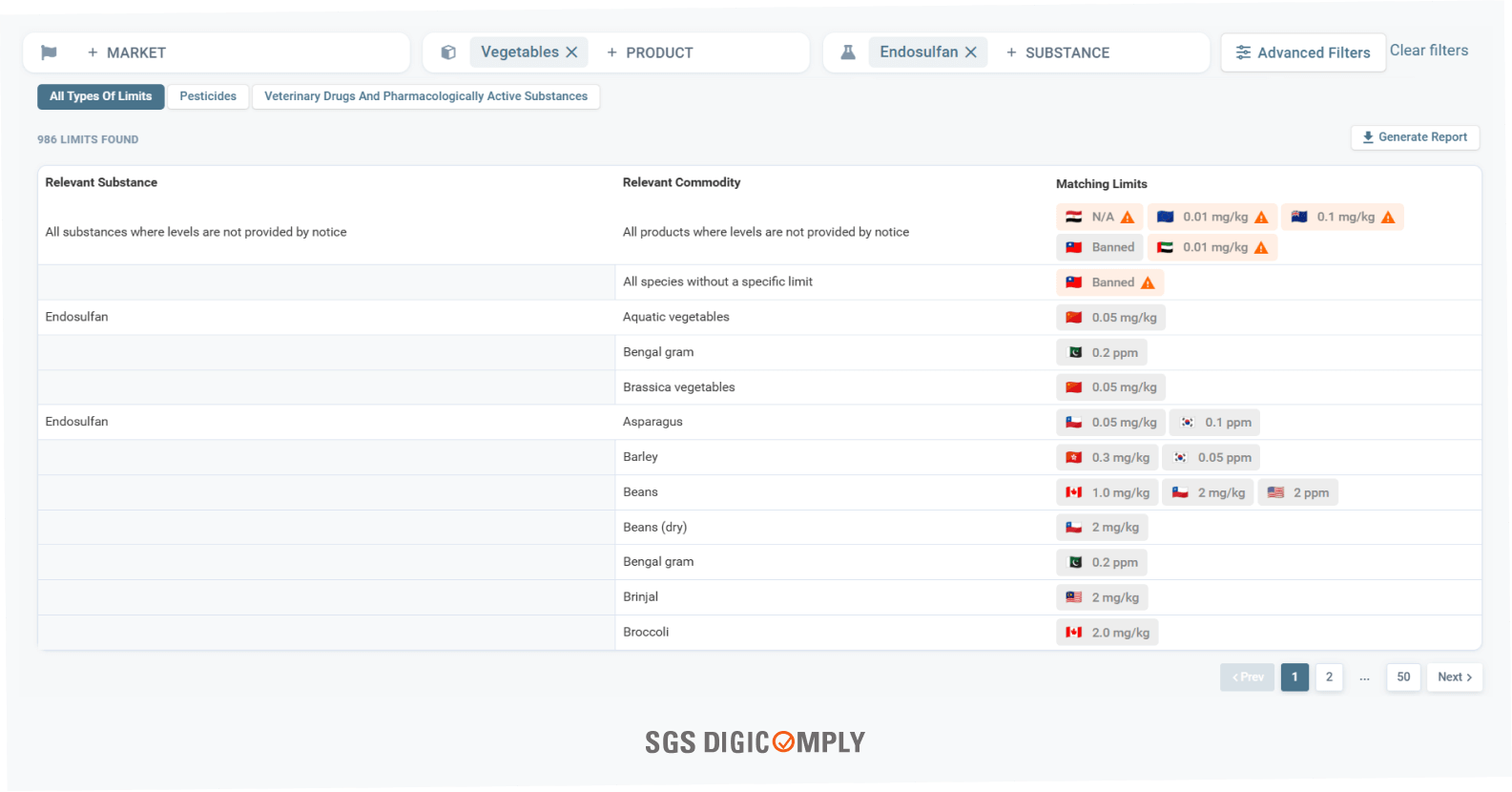Click the 0.1 mg/kg limit warning icon
Image resolution: width=1512 pixels, height=792 pixels.
pyautogui.click(x=1388, y=218)
